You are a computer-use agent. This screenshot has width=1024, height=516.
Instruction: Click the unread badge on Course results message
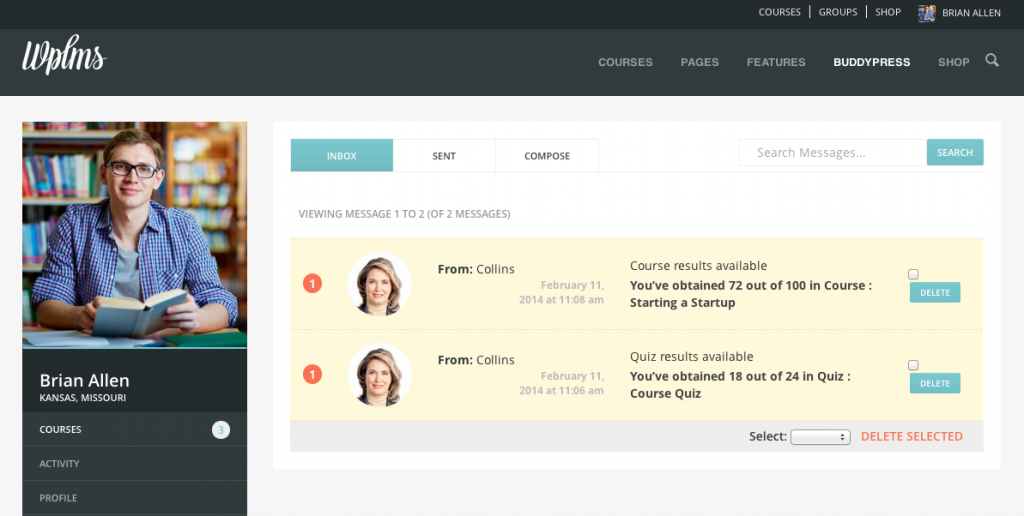tap(312, 284)
